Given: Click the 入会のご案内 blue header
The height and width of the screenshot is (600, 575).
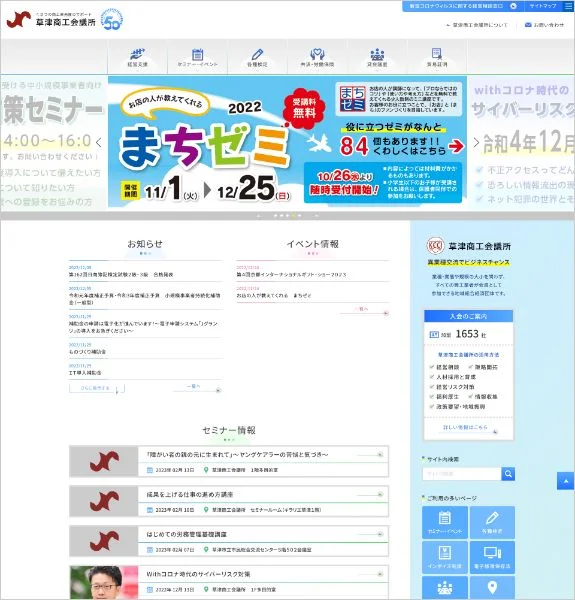Looking at the screenshot, I should click(x=468, y=316).
